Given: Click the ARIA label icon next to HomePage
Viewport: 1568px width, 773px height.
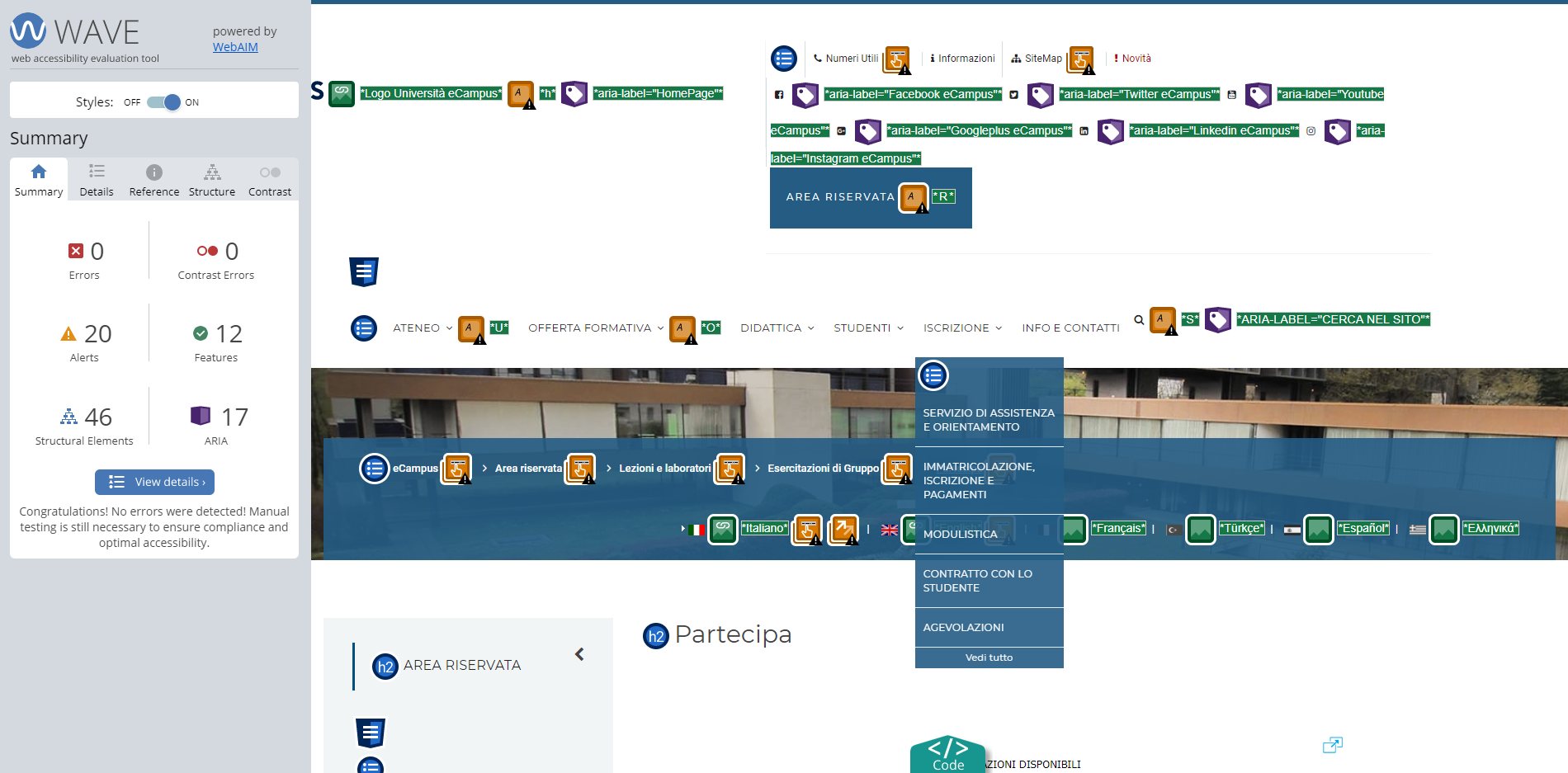Looking at the screenshot, I should pyautogui.click(x=574, y=94).
